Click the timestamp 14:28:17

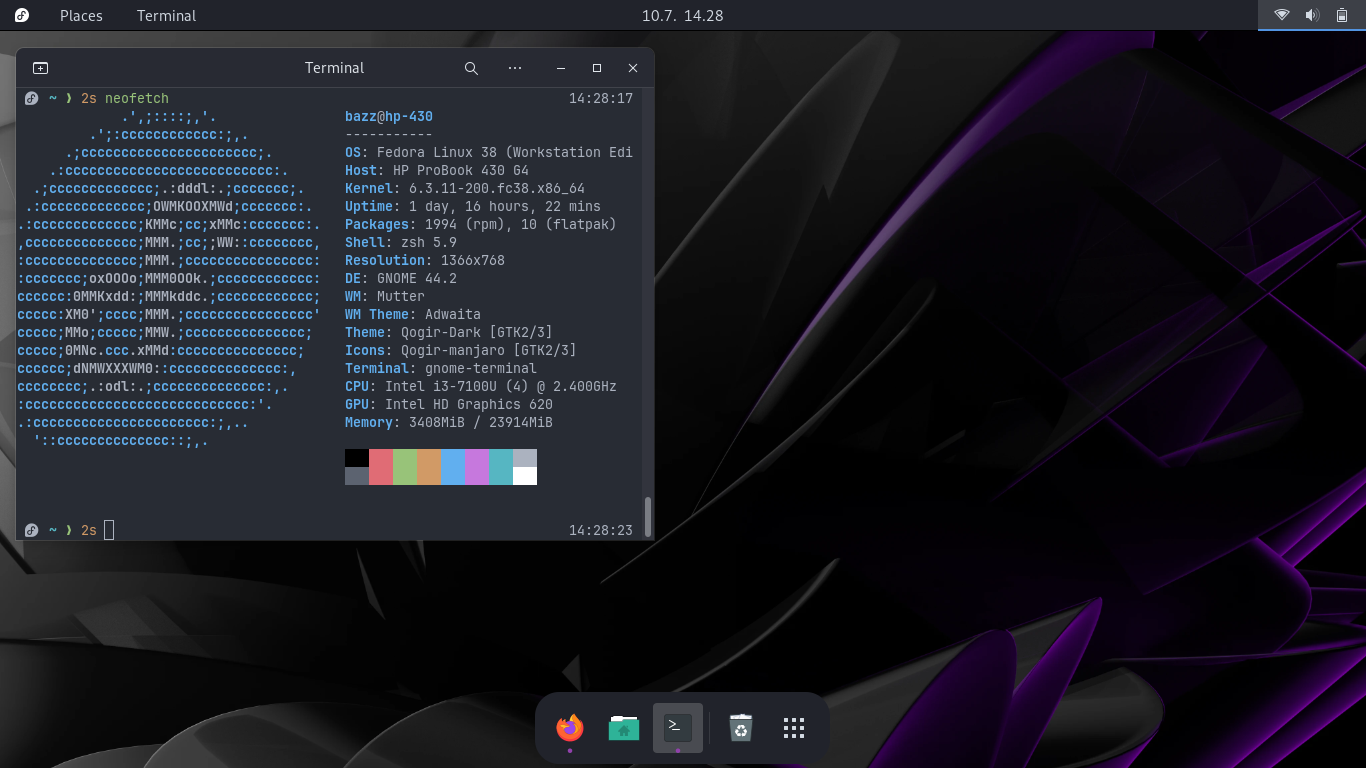pos(601,99)
